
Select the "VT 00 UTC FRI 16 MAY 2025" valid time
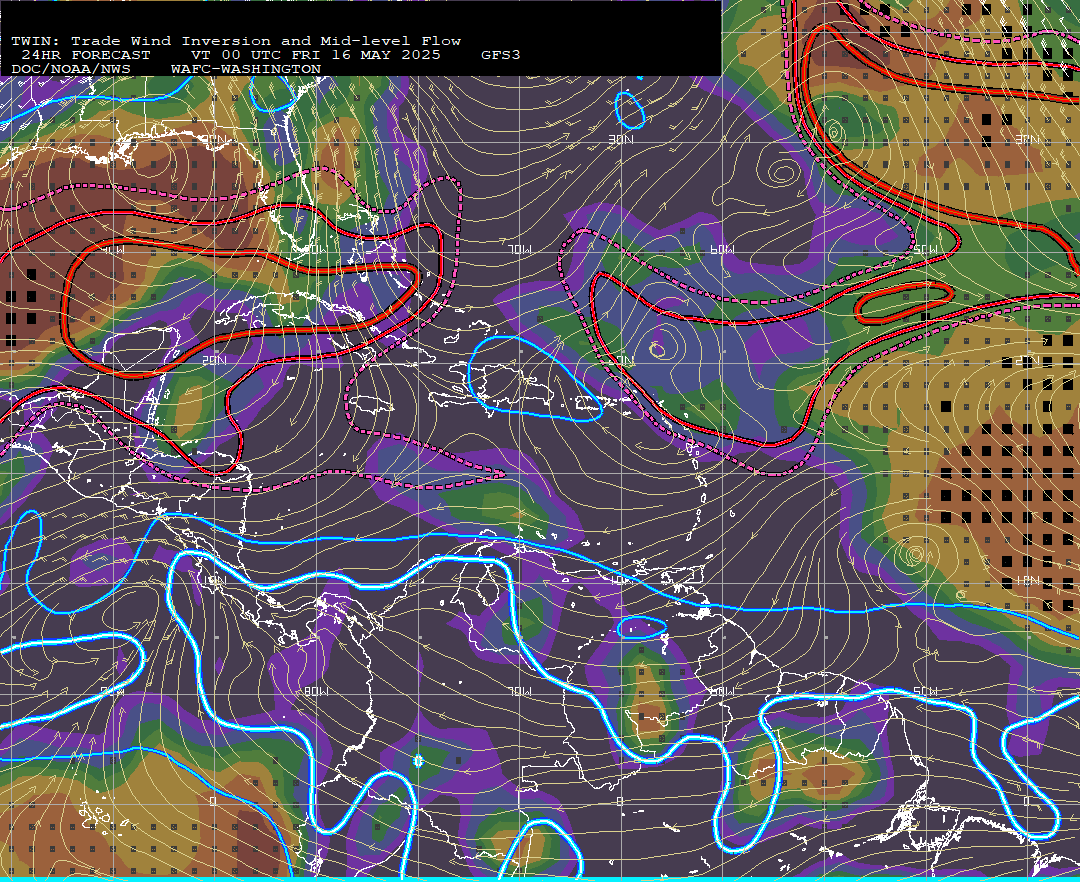(x=315, y=55)
